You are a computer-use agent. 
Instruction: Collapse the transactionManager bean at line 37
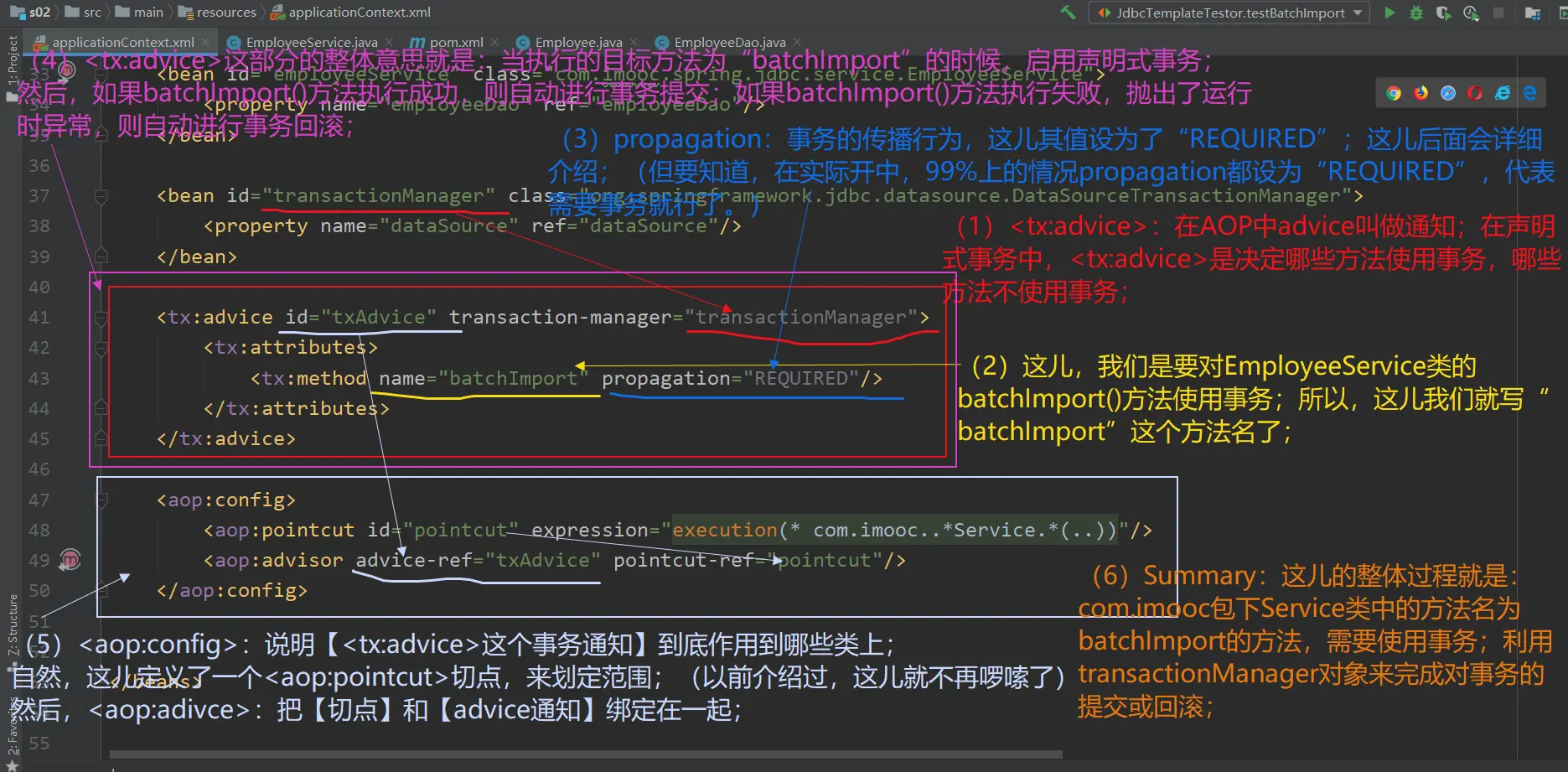coord(101,196)
